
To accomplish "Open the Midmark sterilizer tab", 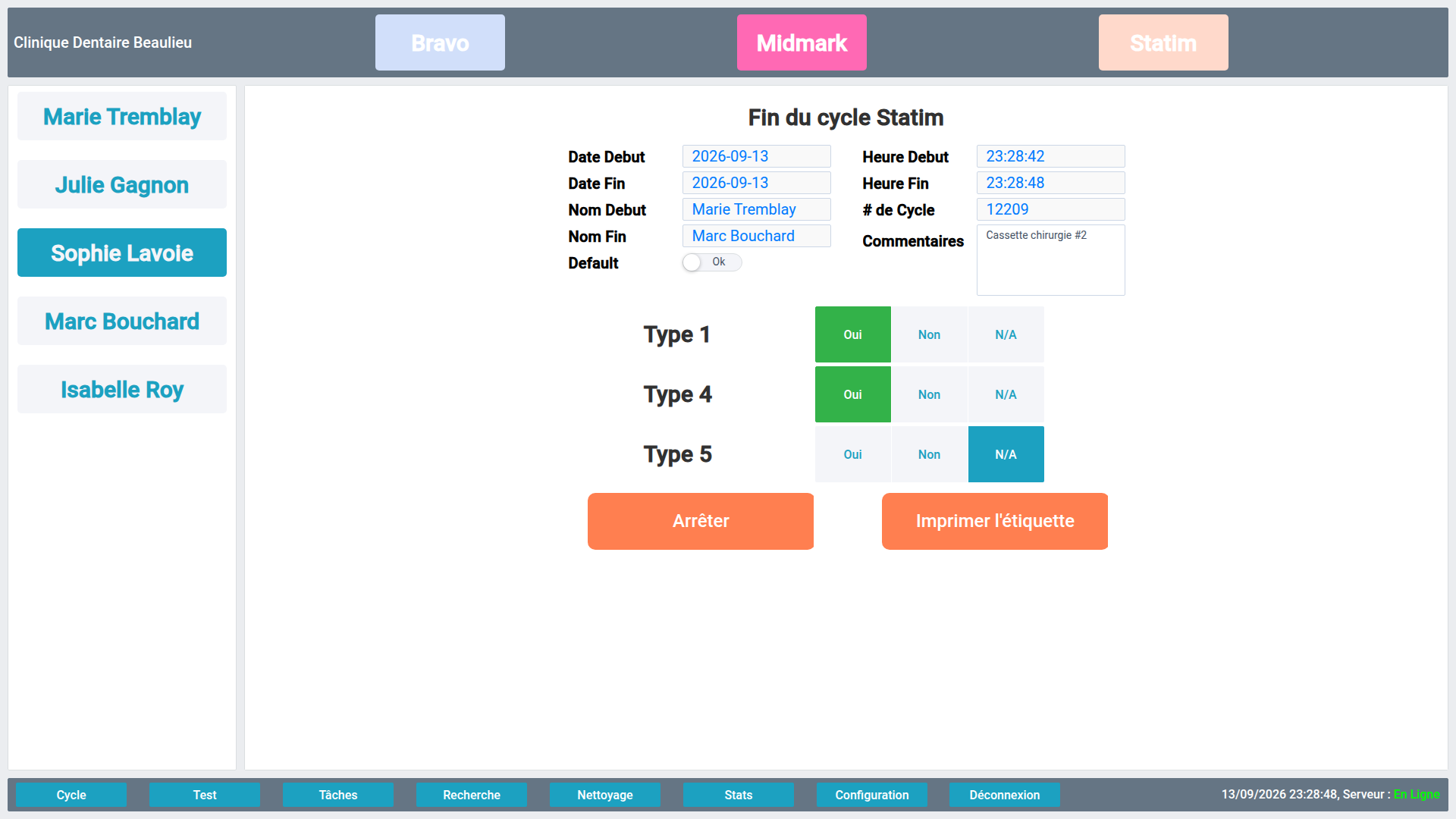I will (802, 42).
